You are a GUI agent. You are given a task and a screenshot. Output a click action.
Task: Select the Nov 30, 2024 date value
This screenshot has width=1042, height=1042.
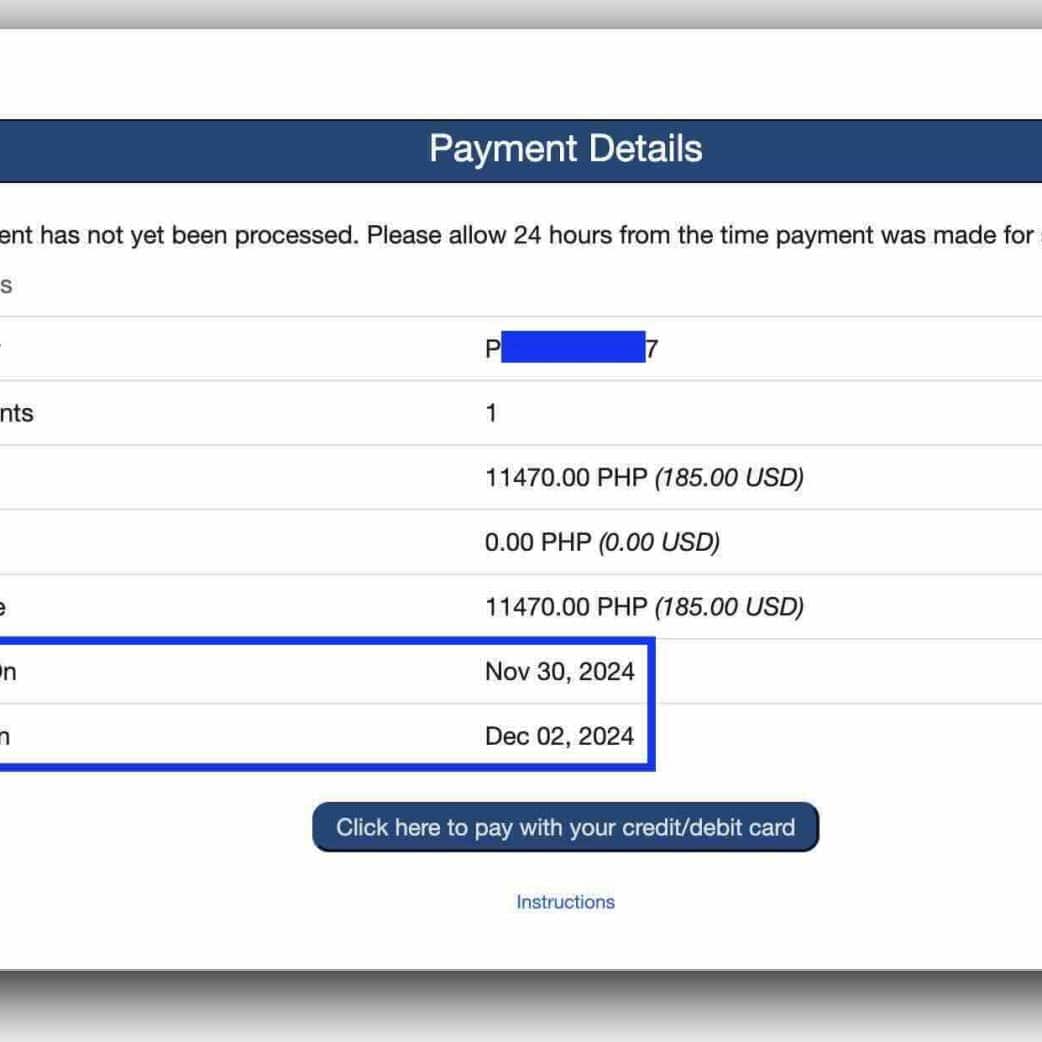click(x=559, y=672)
